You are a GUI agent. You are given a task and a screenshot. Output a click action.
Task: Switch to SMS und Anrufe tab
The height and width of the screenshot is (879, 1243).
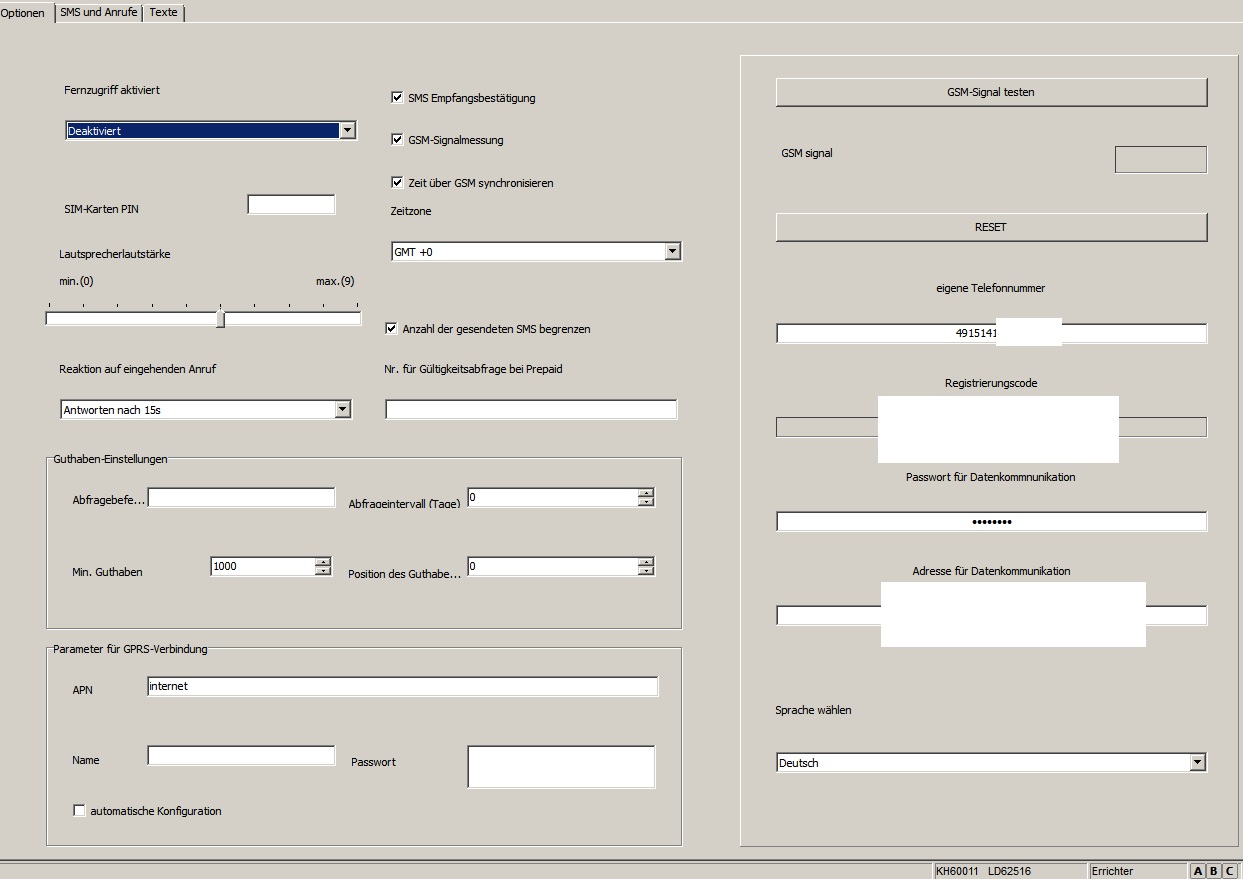[98, 12]
